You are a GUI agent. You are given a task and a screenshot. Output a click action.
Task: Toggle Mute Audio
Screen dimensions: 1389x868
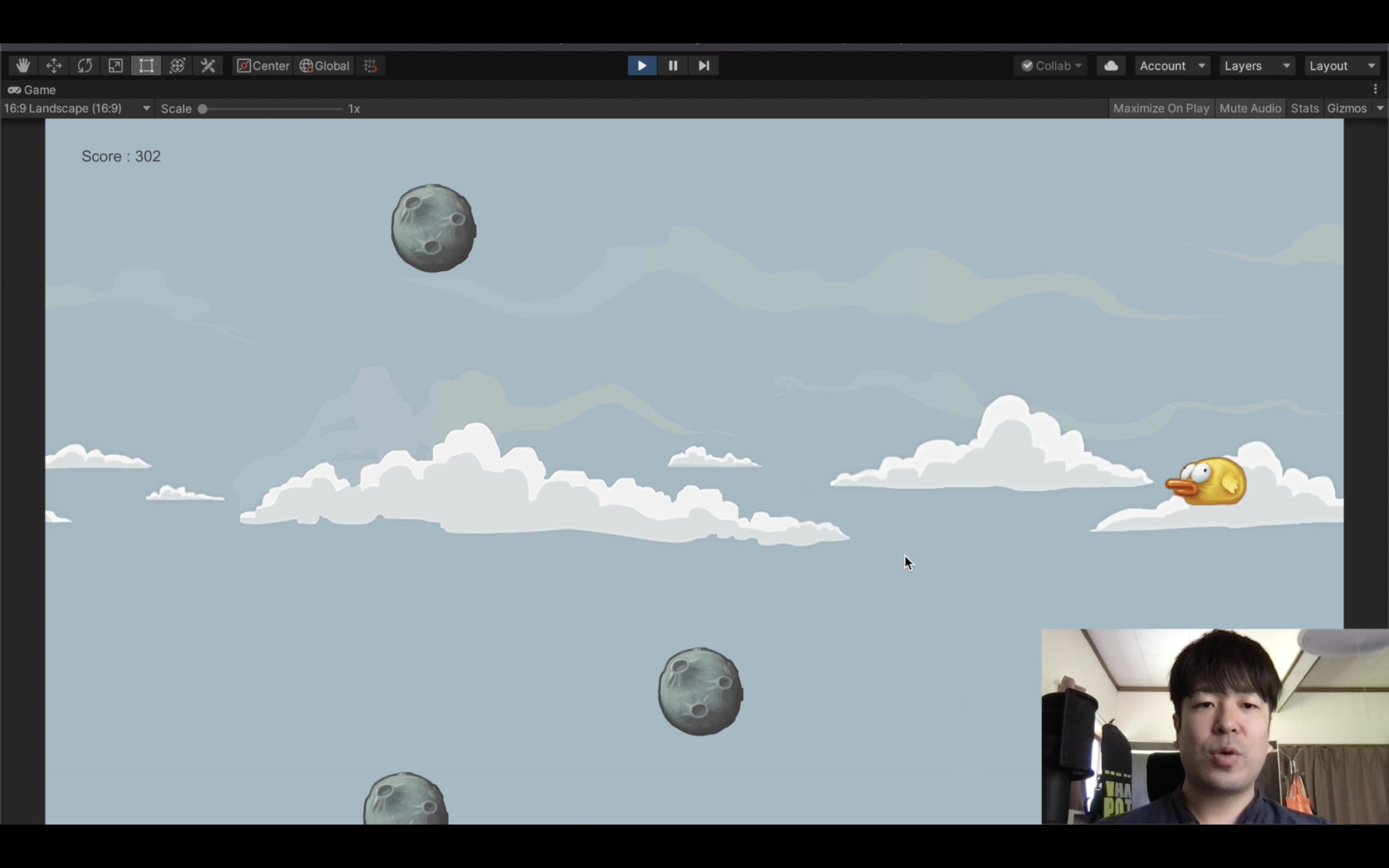(x=1250, y=108)
